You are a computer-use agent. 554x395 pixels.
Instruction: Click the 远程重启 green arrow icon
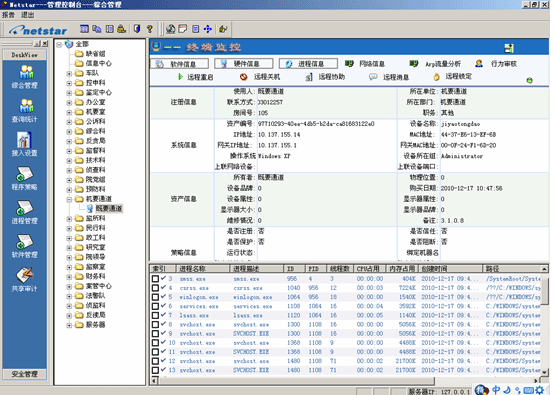coord(180,77)
